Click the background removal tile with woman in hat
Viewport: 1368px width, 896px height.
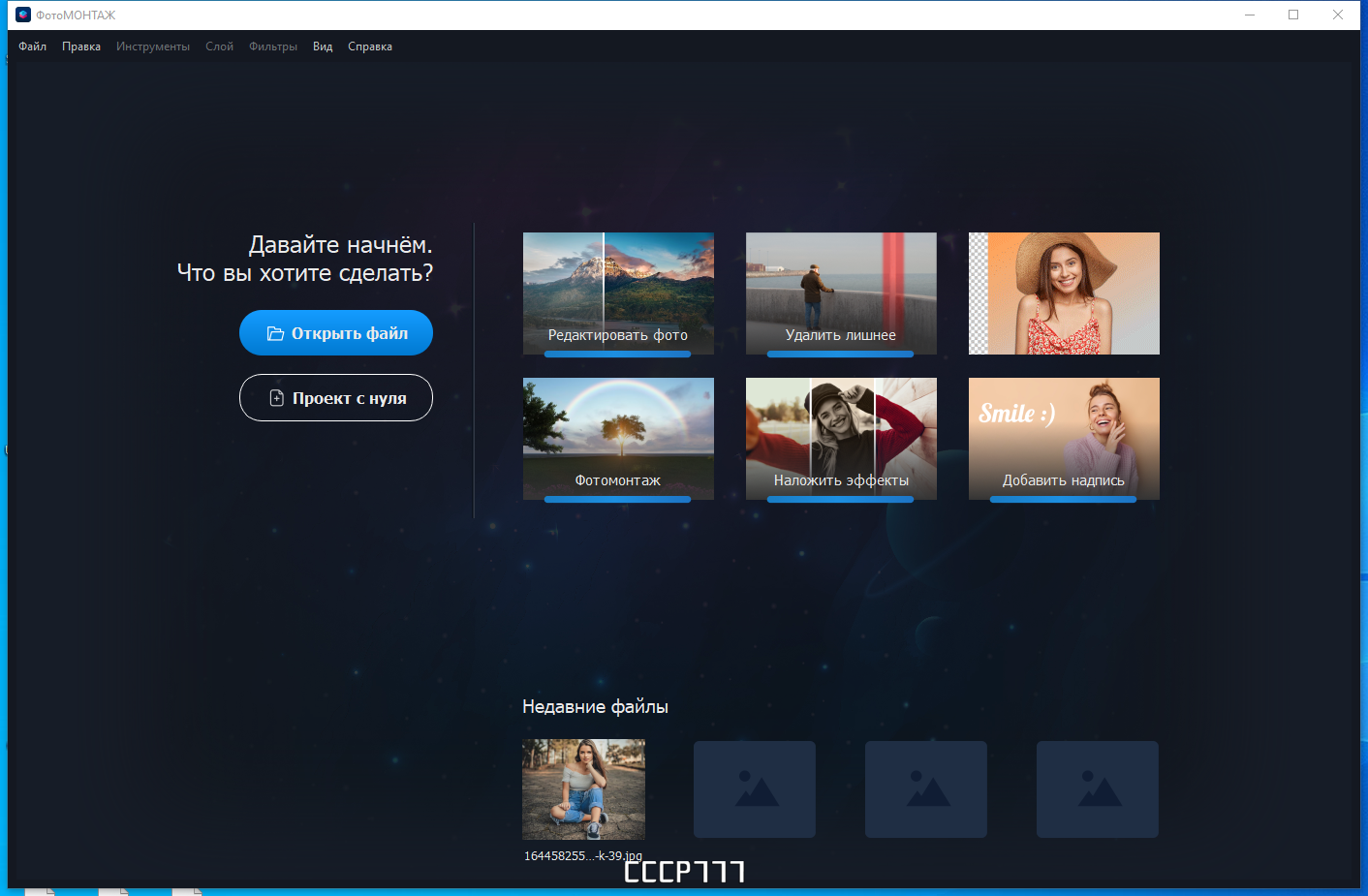1063,294
